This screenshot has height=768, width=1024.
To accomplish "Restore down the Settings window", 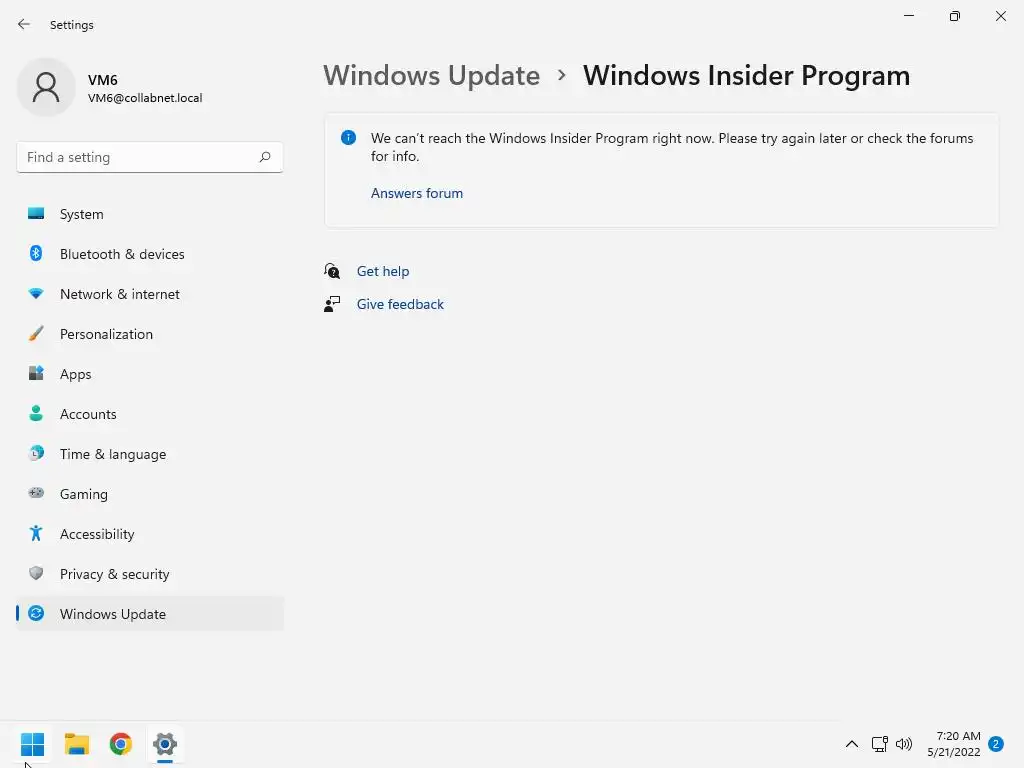I will click(955, 16).
